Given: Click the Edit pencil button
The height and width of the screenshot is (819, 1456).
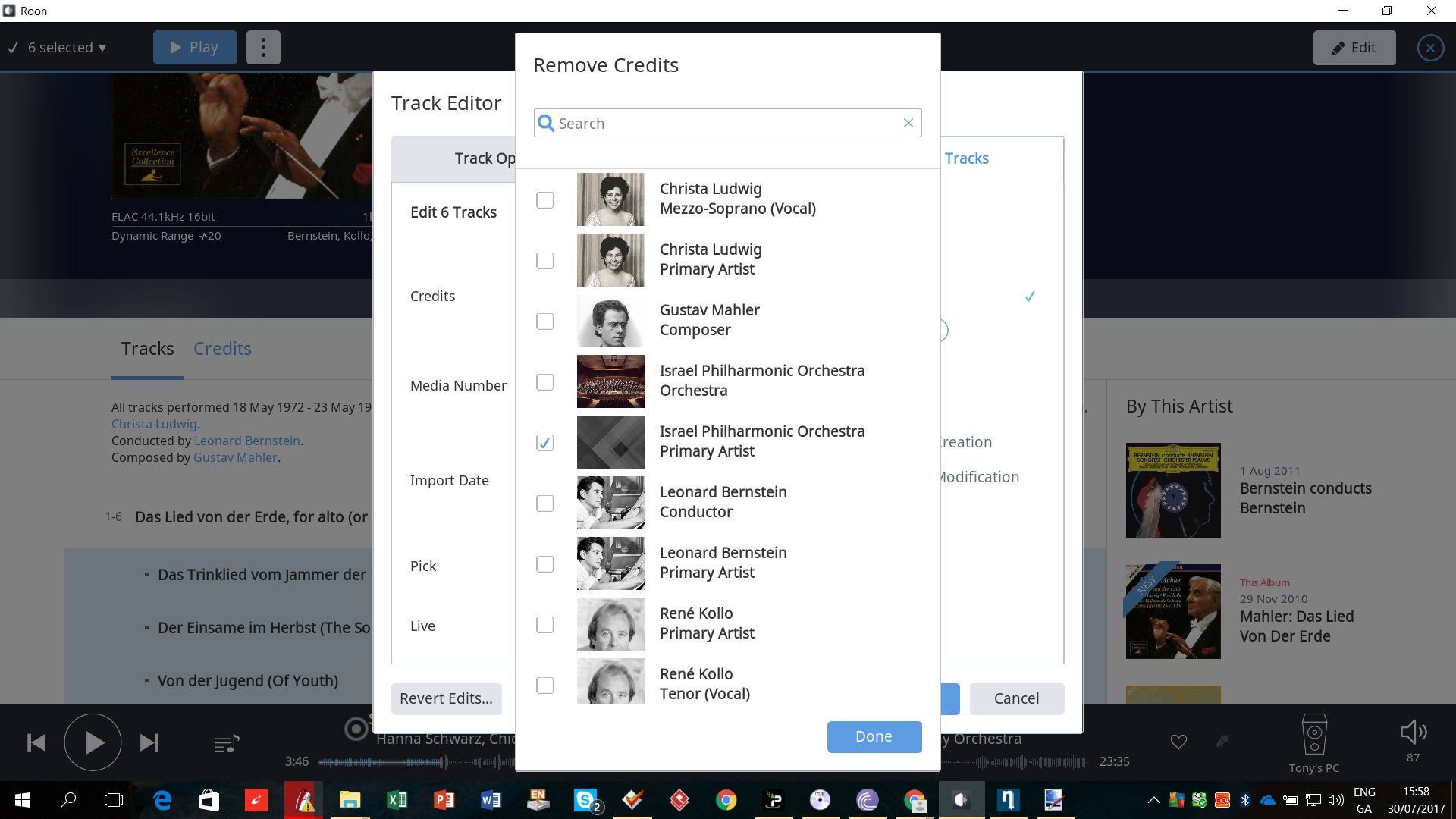Looking at the screenshot, I should tap(1354, 47).
